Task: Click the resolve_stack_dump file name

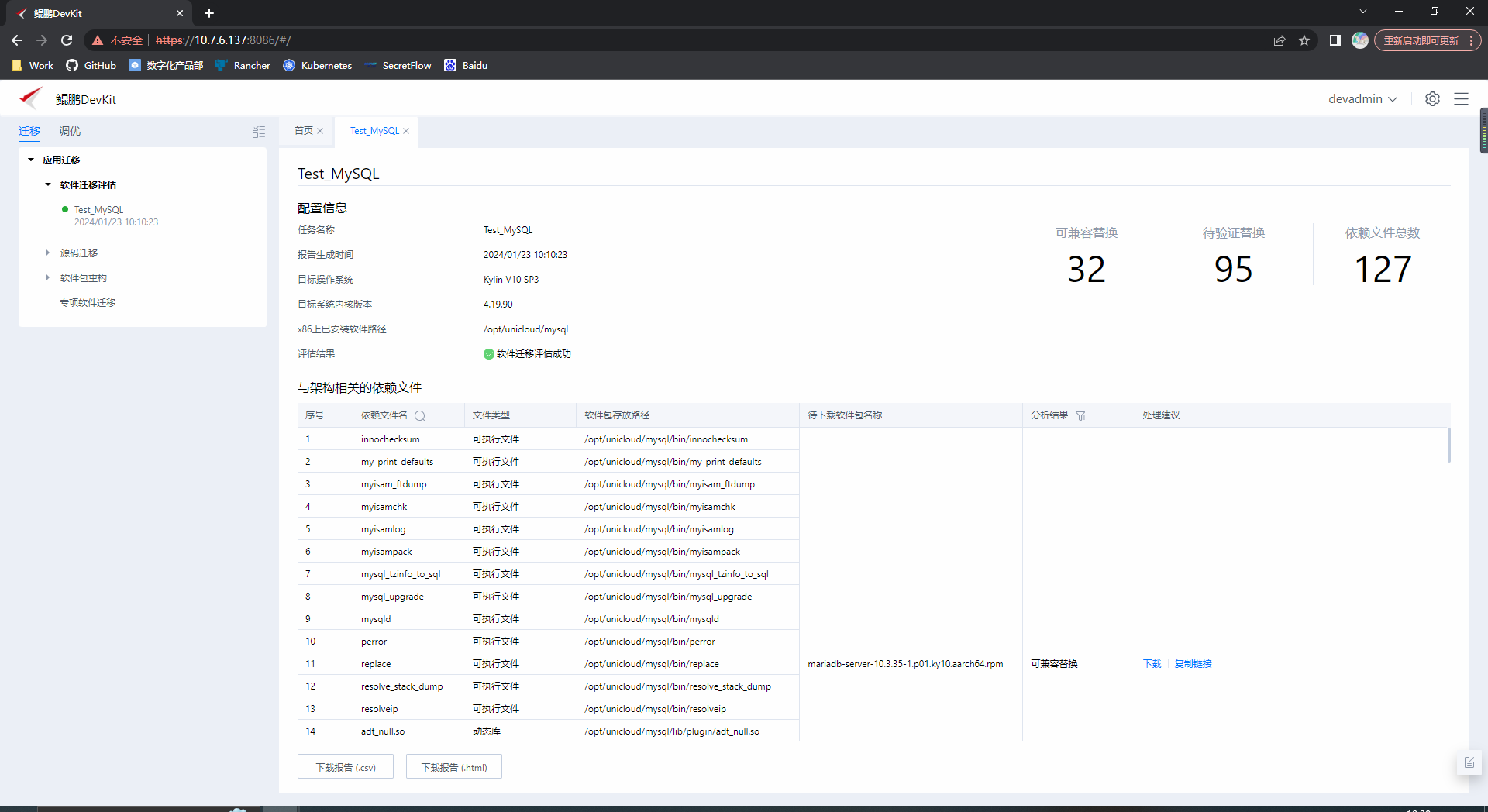Action: (x=402, y=686)
